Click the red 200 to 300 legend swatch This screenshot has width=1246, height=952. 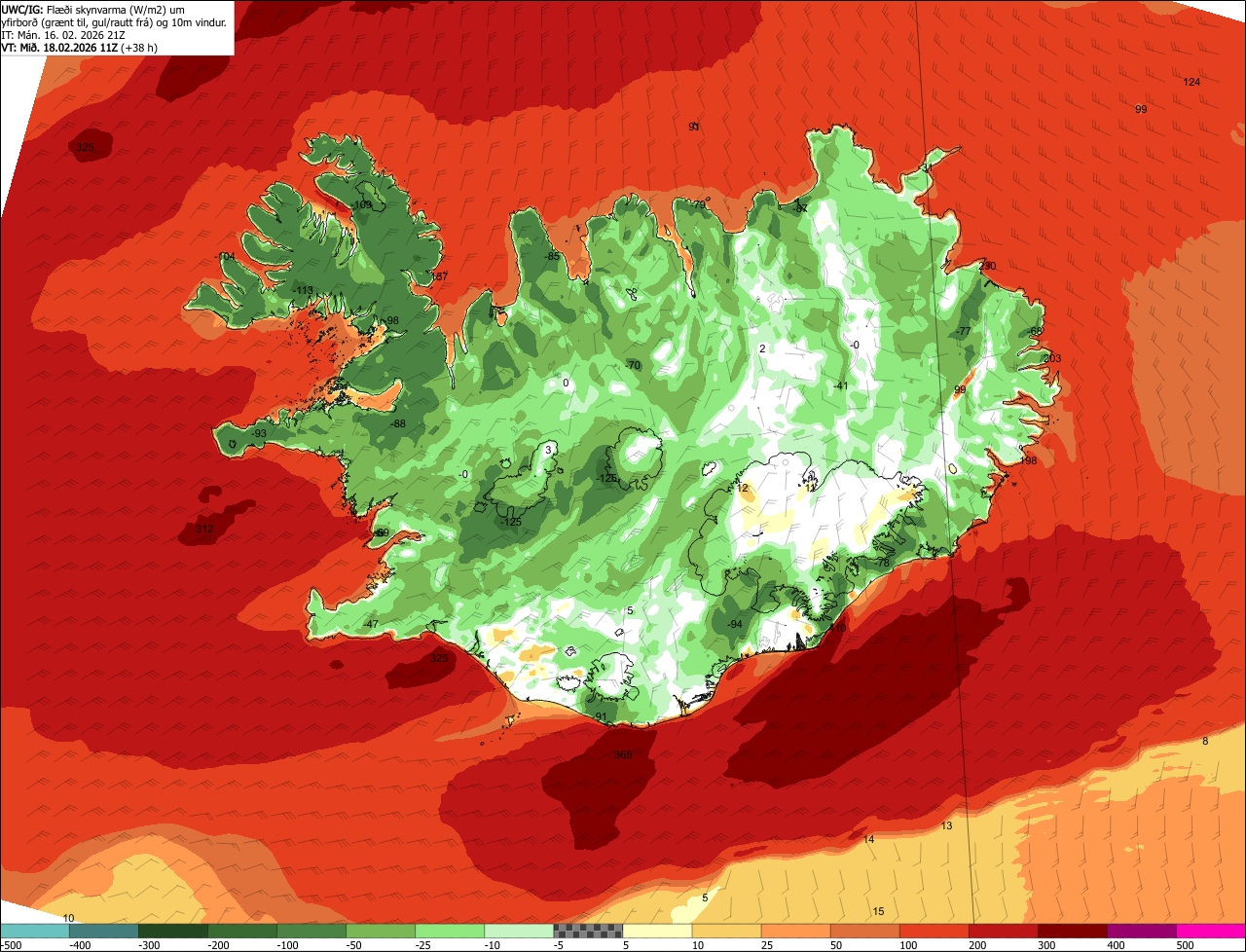tap(1004, 931)
